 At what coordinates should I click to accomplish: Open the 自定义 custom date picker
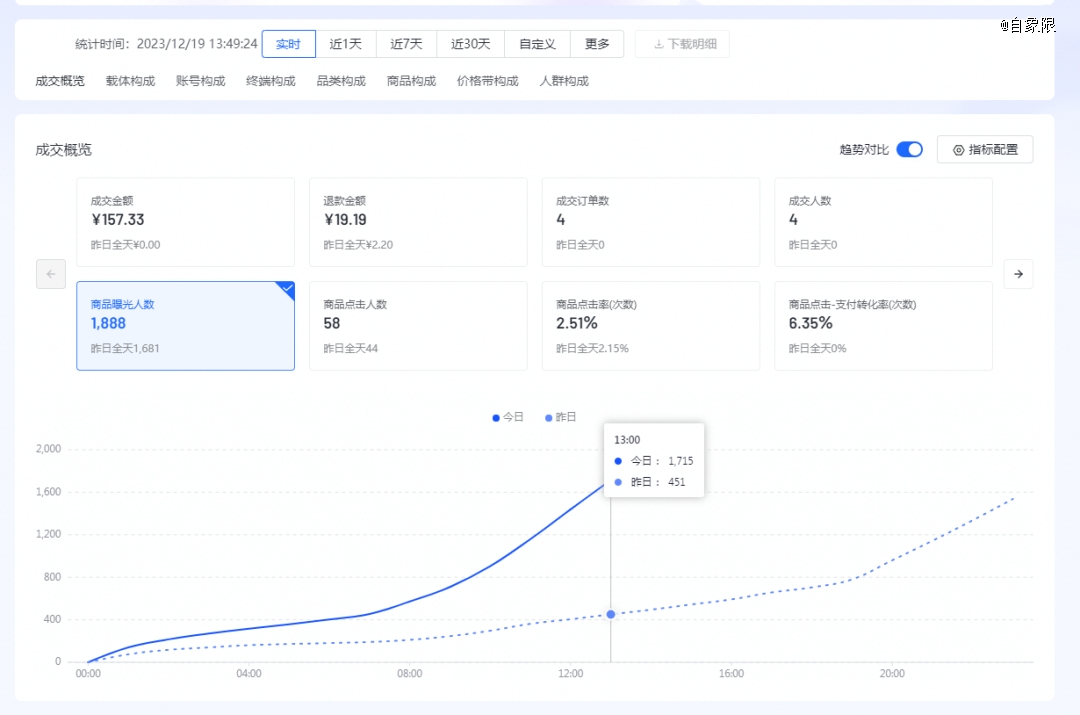537,44
